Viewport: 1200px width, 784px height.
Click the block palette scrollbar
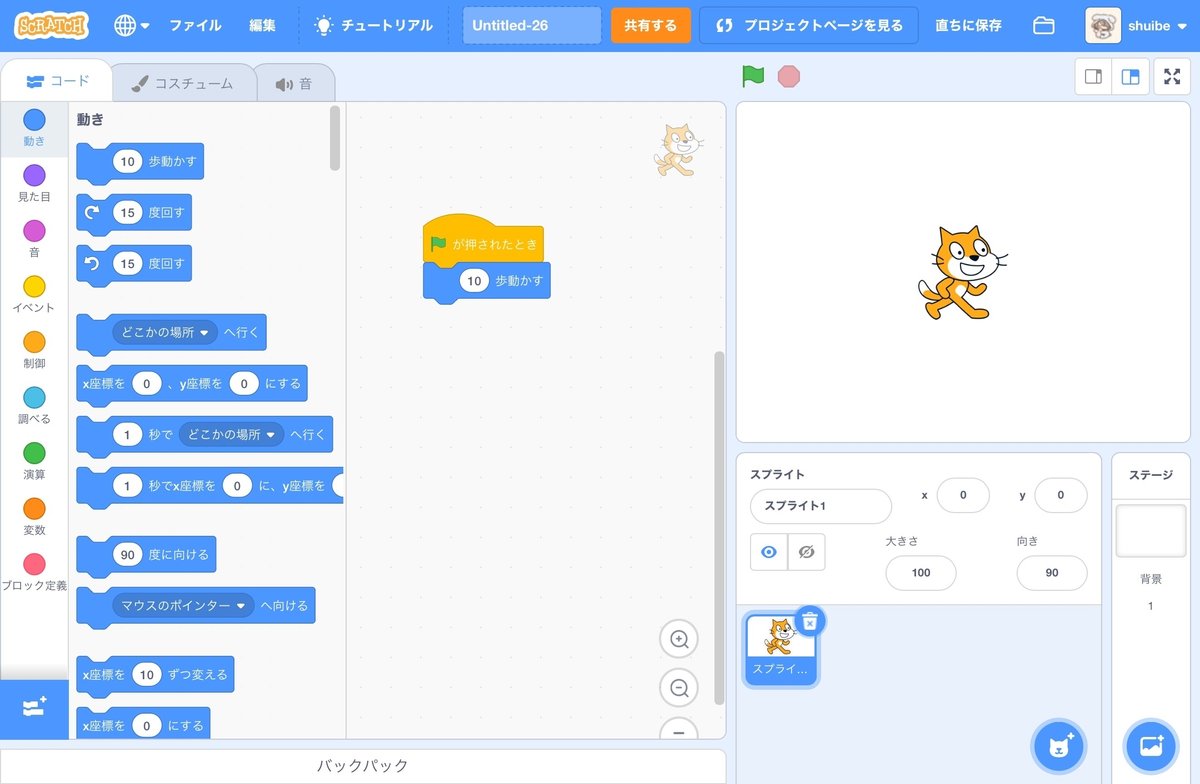click(335, 138)
